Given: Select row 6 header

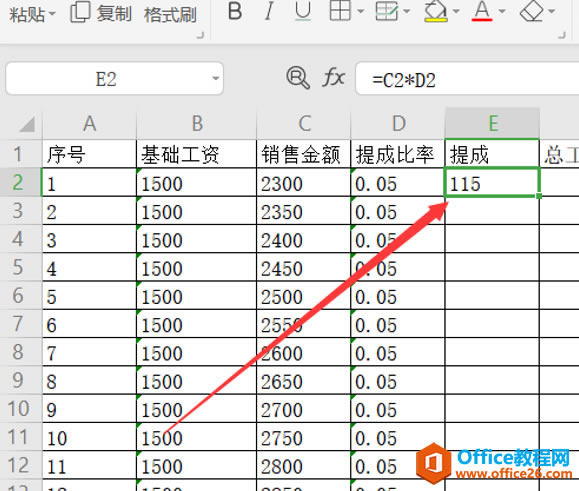Looking at the screenshot, I should click(21, 296).
